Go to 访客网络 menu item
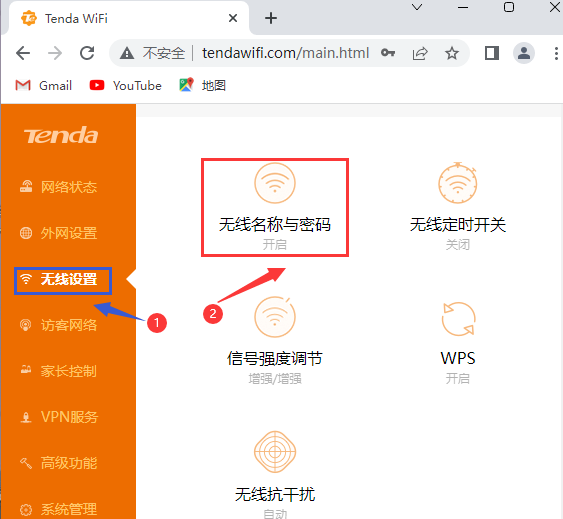This screenshot has height=519, width=563. [x=58, y=325]
